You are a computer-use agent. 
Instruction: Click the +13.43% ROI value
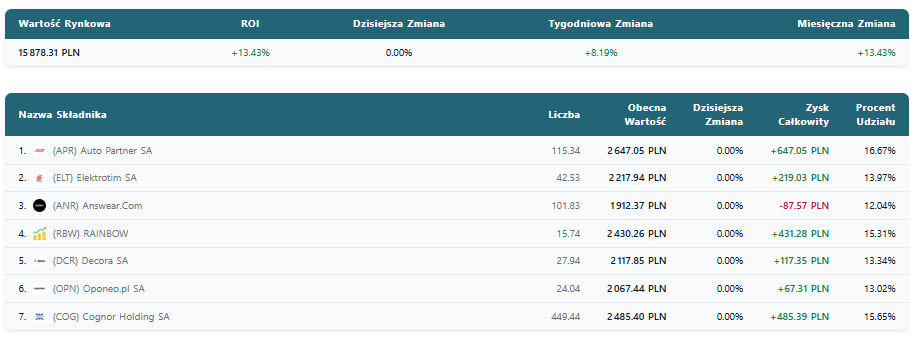point(250,53)
